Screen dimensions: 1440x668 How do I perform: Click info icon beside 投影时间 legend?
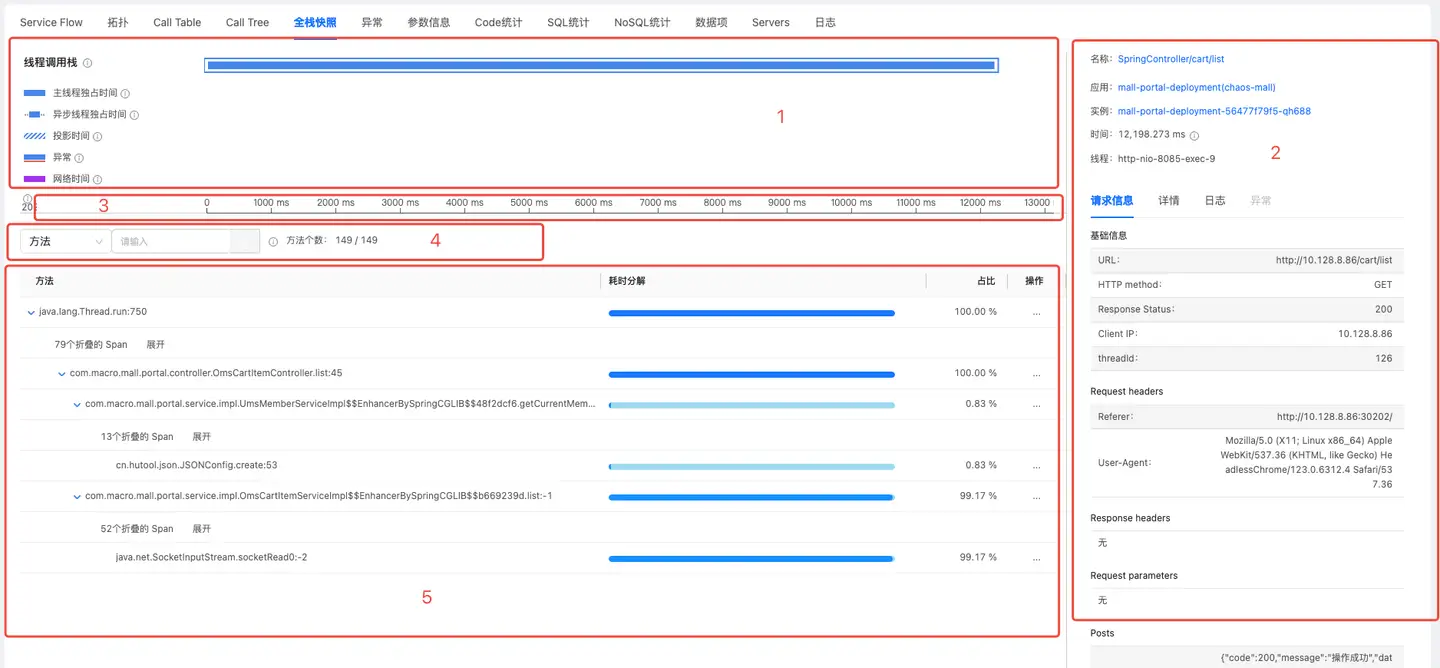[x=97, y=136]
